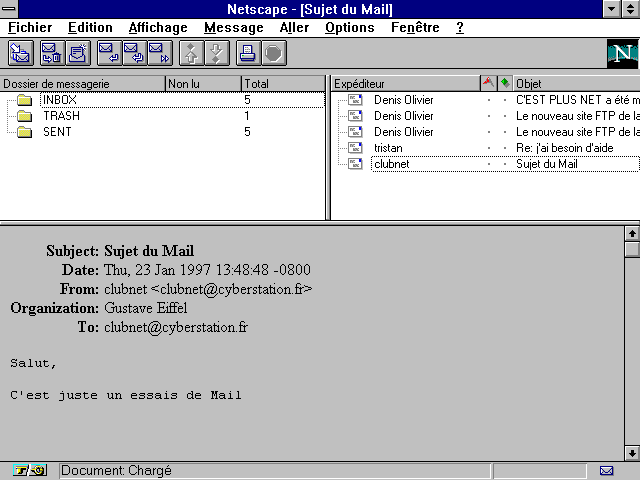Screen dimensions: 640x480
Task: Click the SENT folder icon
Action: [24, 132]
